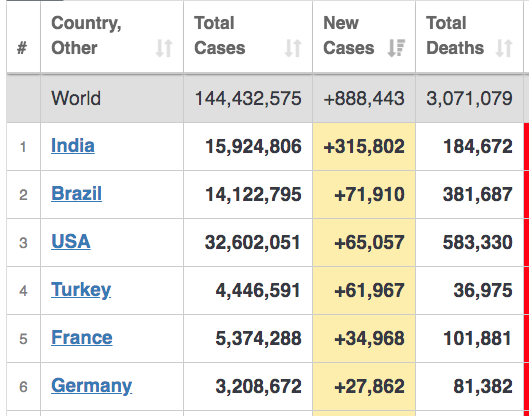
Task: Select Turkey new cases +61,967
Action: [x=369, y=290]
